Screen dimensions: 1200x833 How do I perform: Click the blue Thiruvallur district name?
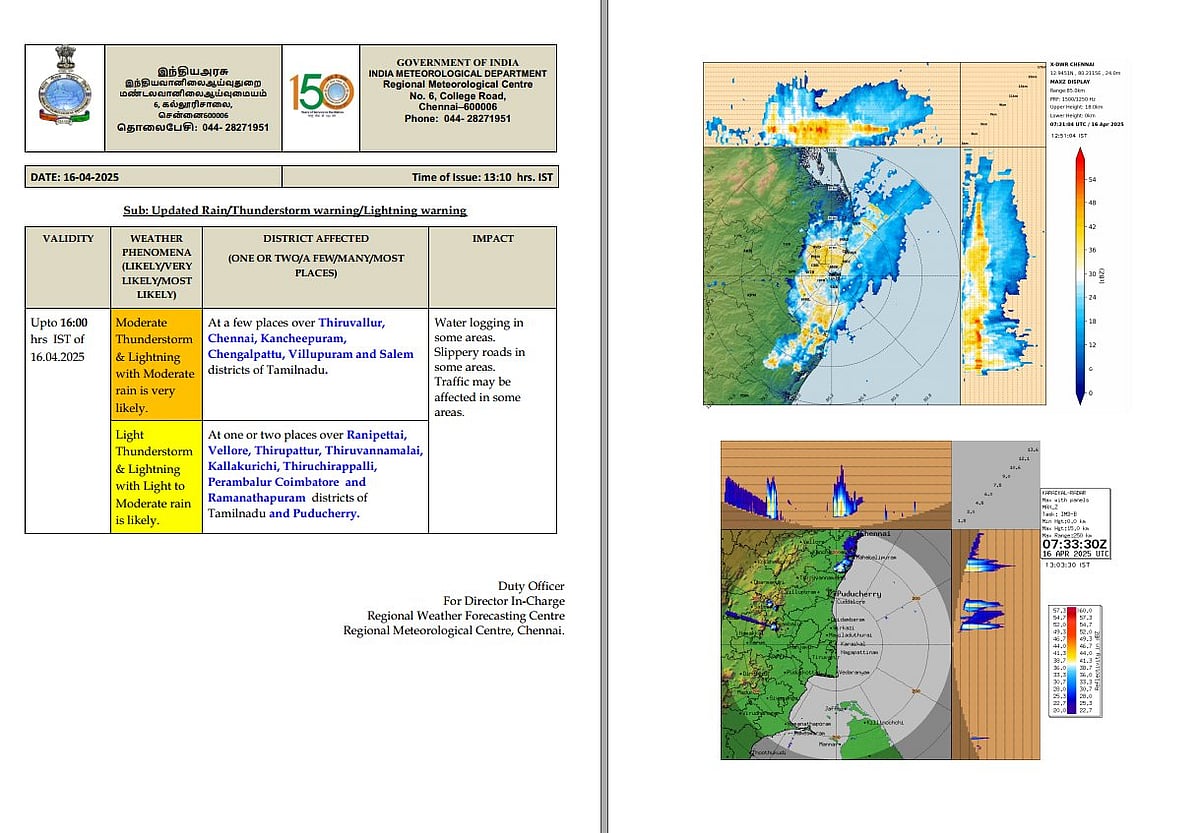(351, 323)
